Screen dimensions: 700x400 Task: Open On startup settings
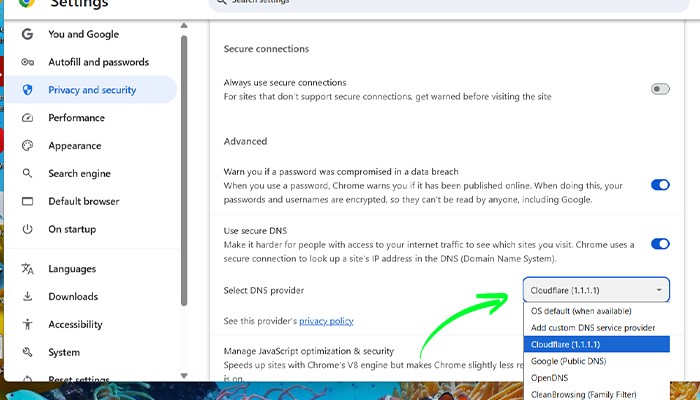(72, 229)
